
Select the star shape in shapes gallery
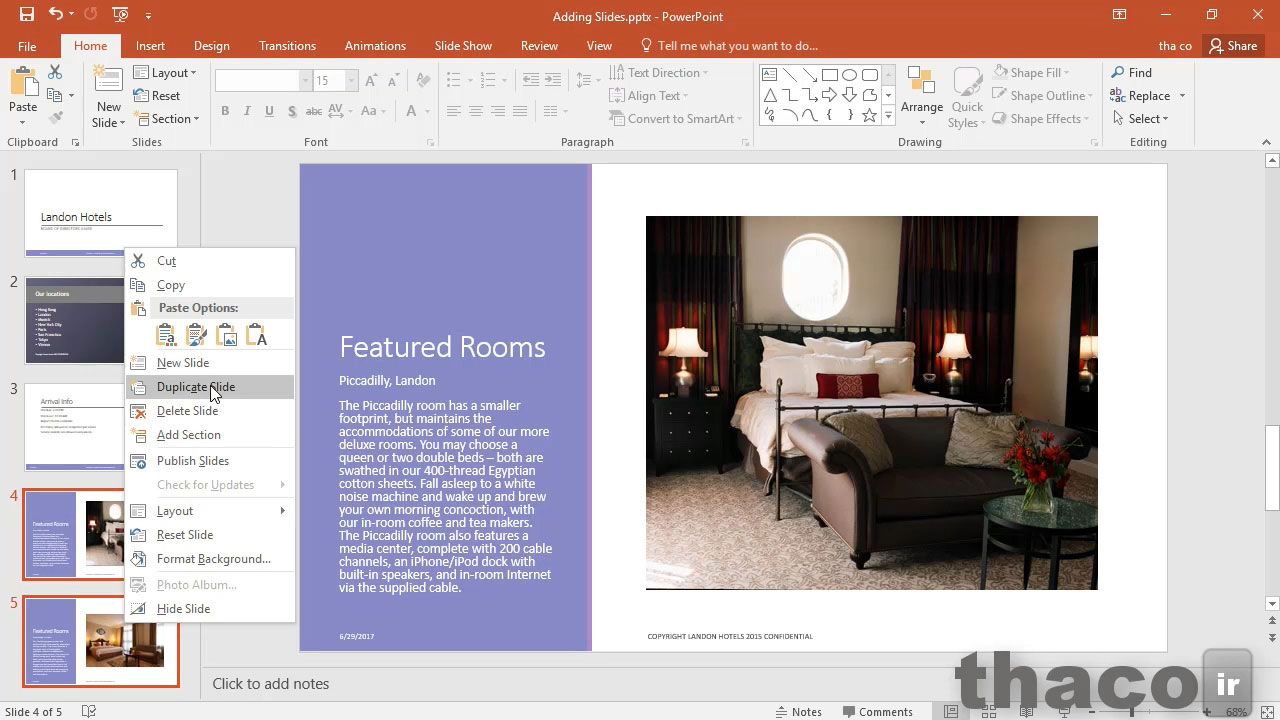870,115
